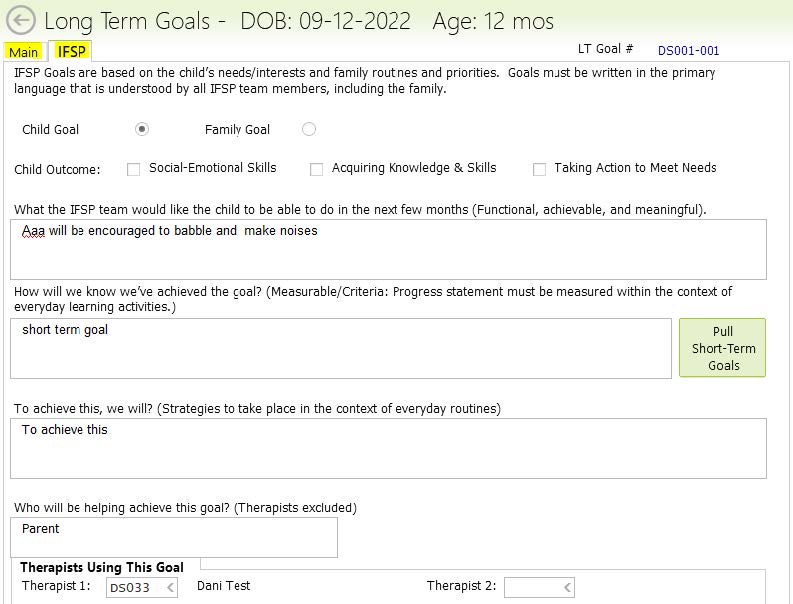Click the Therapist 1 code field DS033
The width and height of the screenshot is (793, 604).
pyautogui.click(x=132, y=588)
